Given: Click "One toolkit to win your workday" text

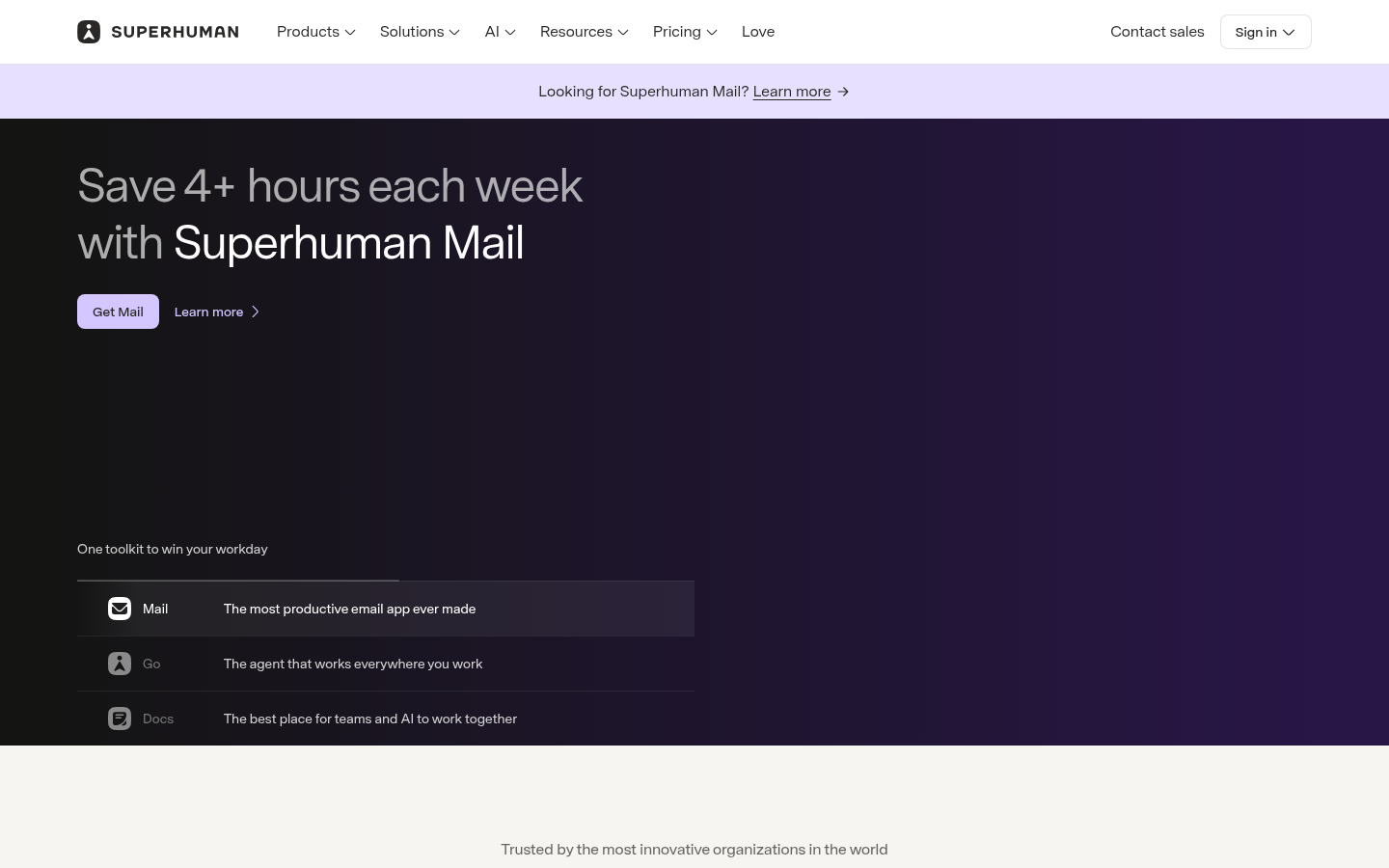Looking at the screenshot, I should point(173,549).
